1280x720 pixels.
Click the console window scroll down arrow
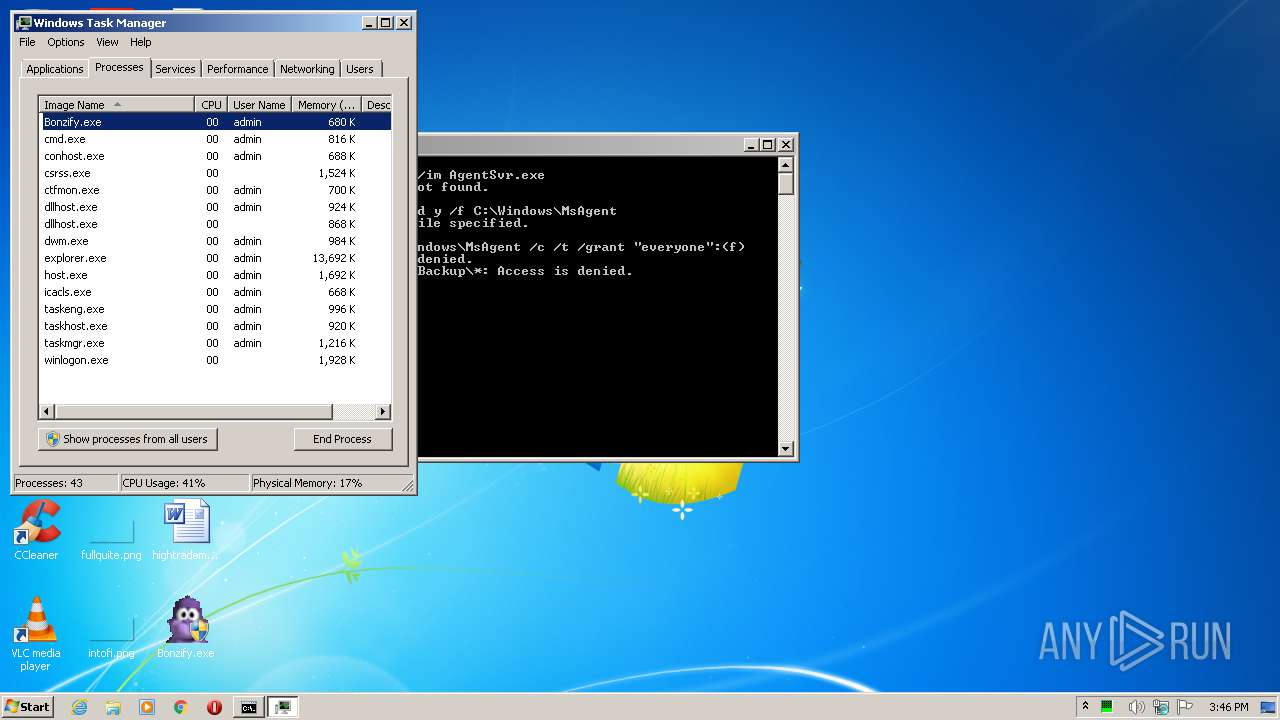[x=786, y=449]
